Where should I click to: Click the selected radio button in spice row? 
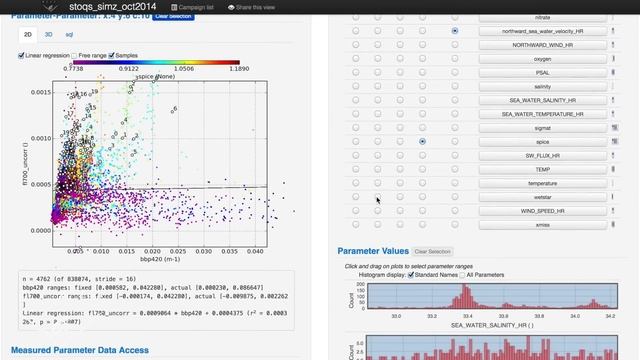422,141
